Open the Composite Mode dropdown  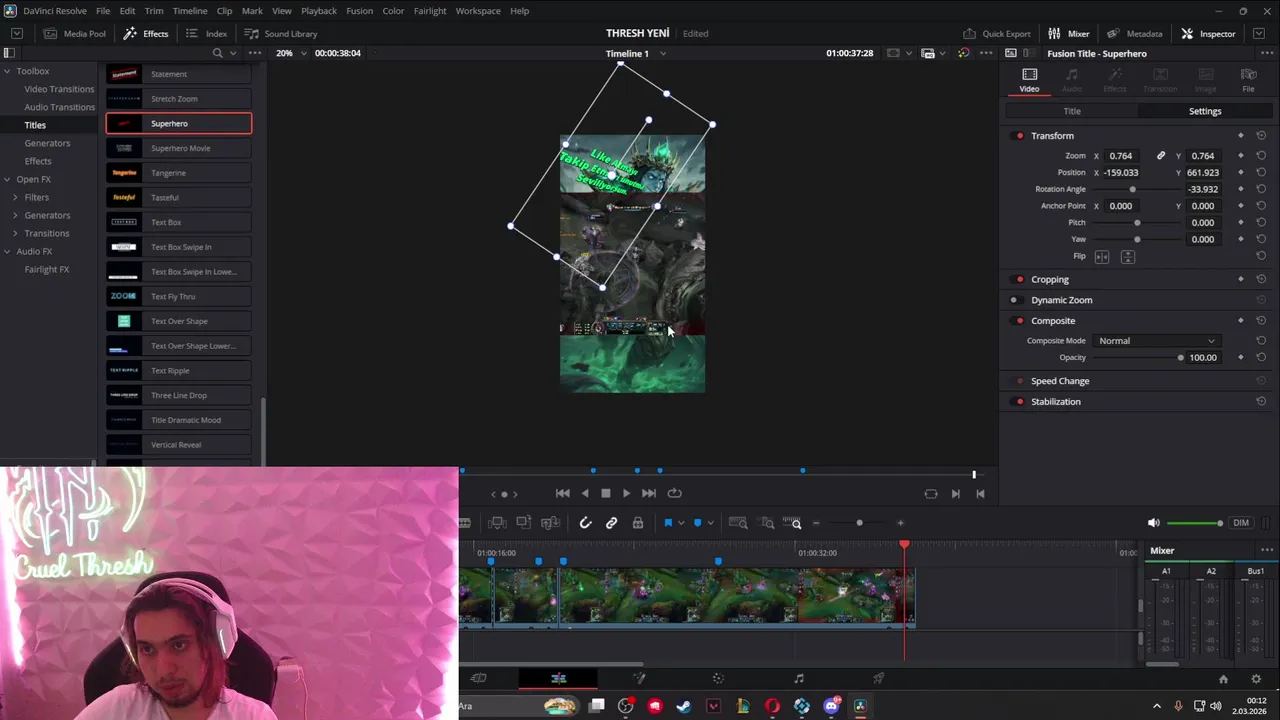1157,341
